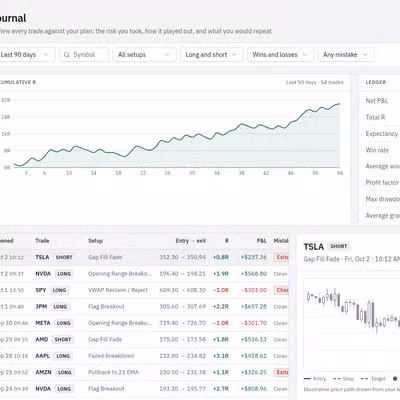400x400 pixels.
Task: Expand the Any mistake filter
Action: (x=346, y=55)
